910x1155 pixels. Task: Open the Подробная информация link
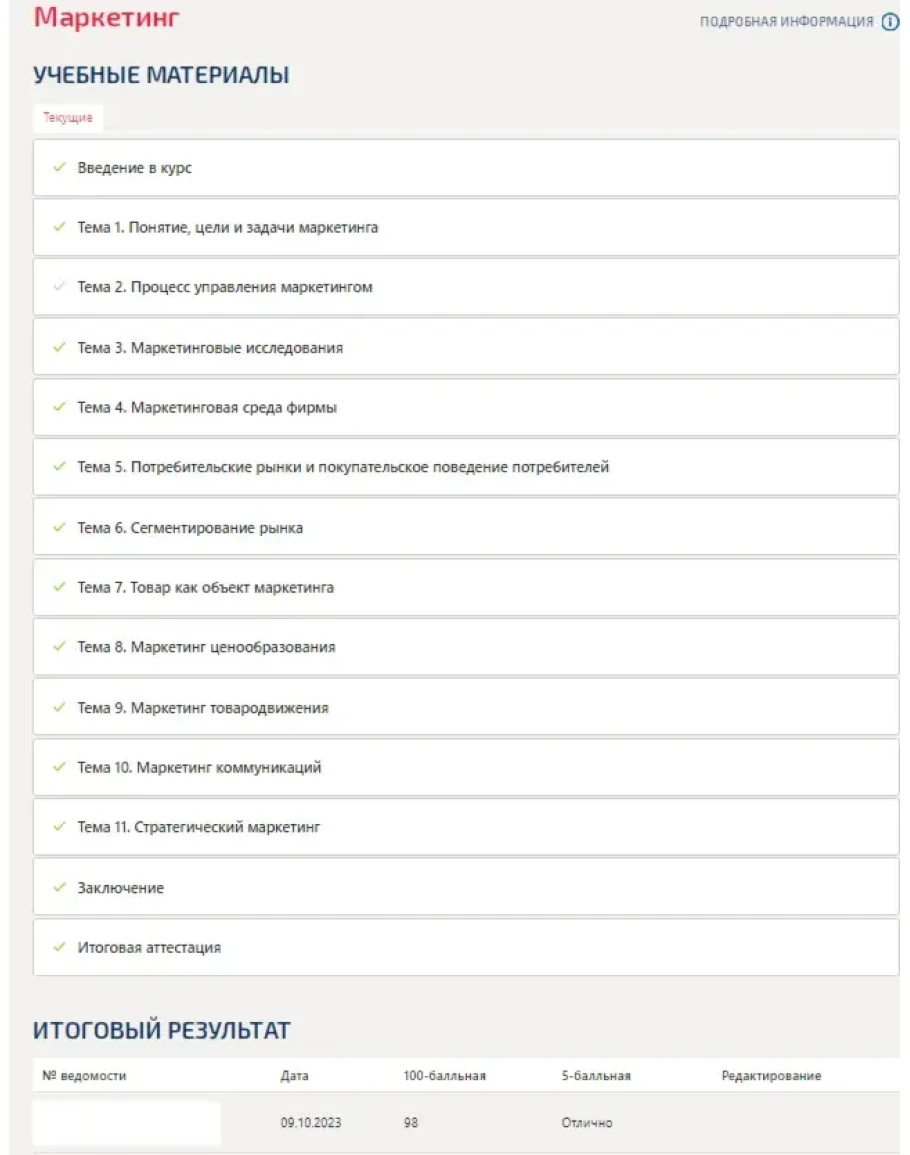click(786, 22)
